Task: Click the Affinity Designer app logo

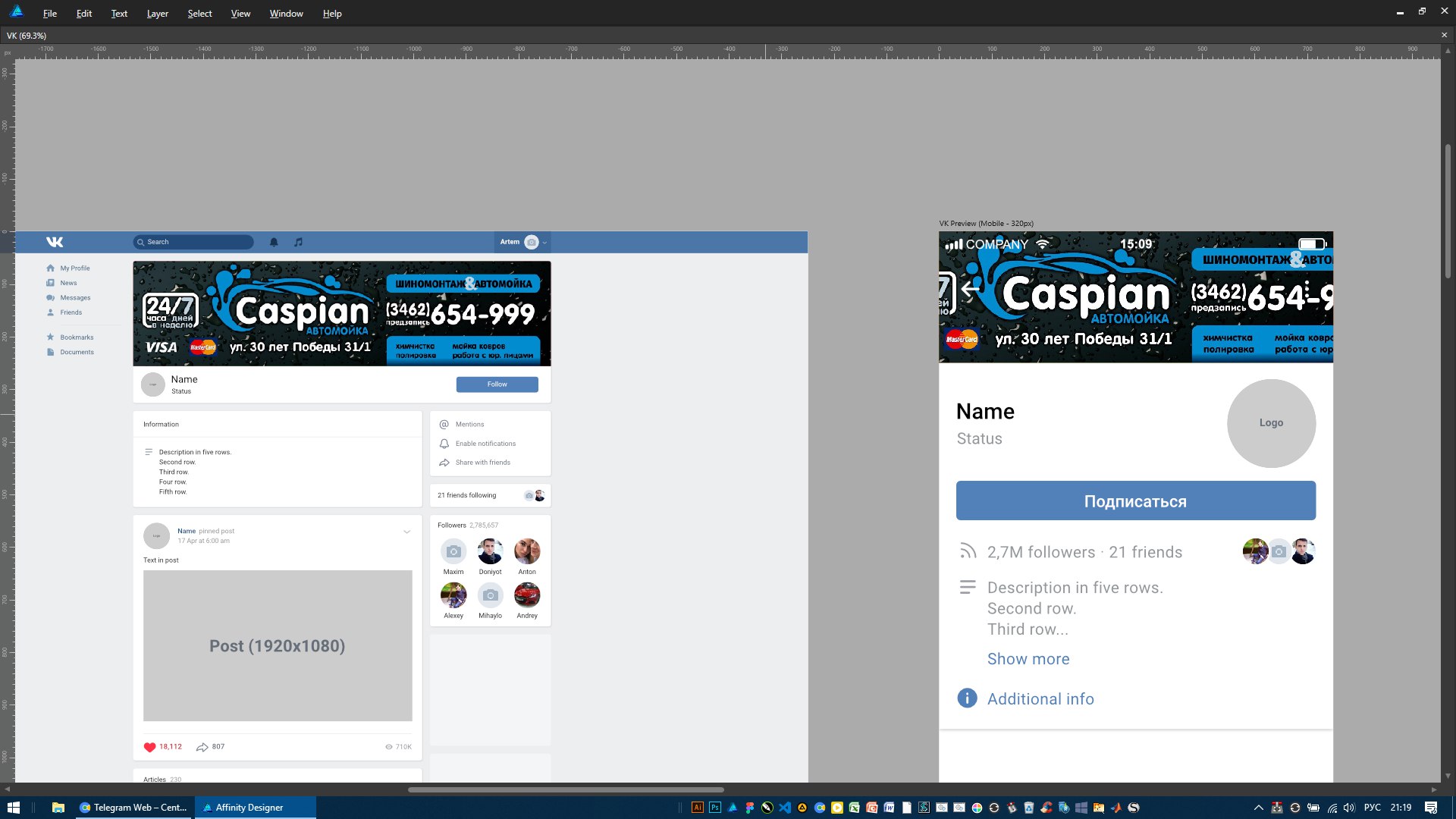Action: (x=16, y=11)
